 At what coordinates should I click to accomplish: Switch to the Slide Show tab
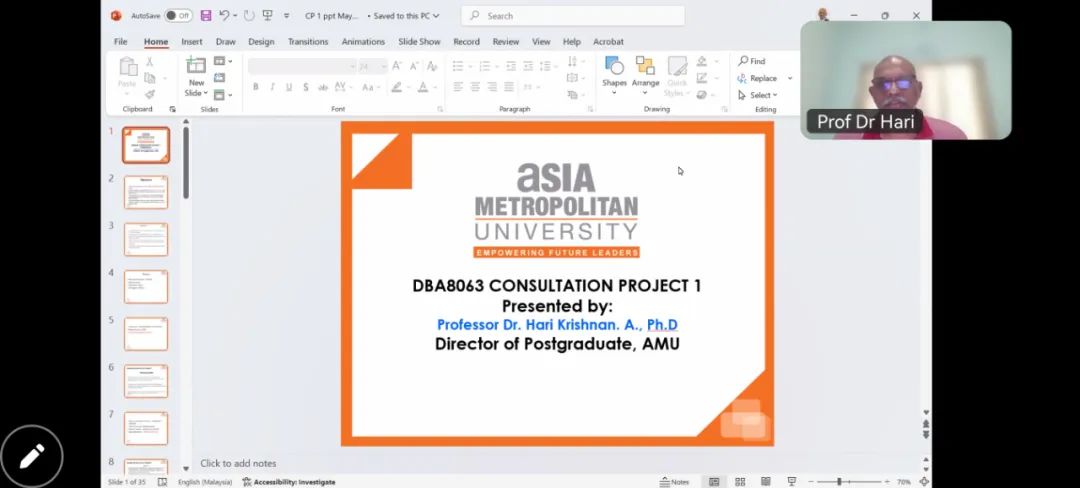point(419,42)
